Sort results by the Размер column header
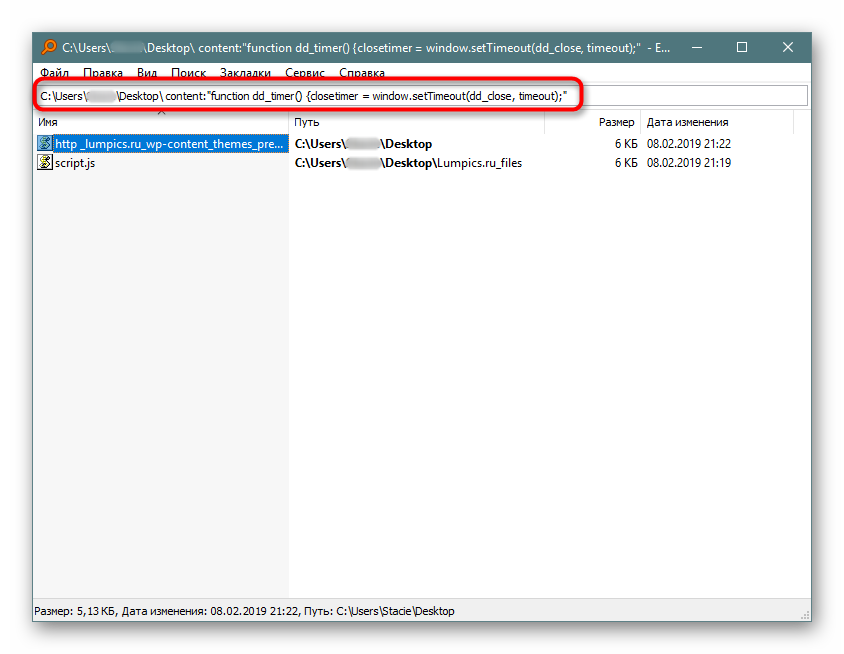This screenshot has width=844, height=654. point(593,122)
